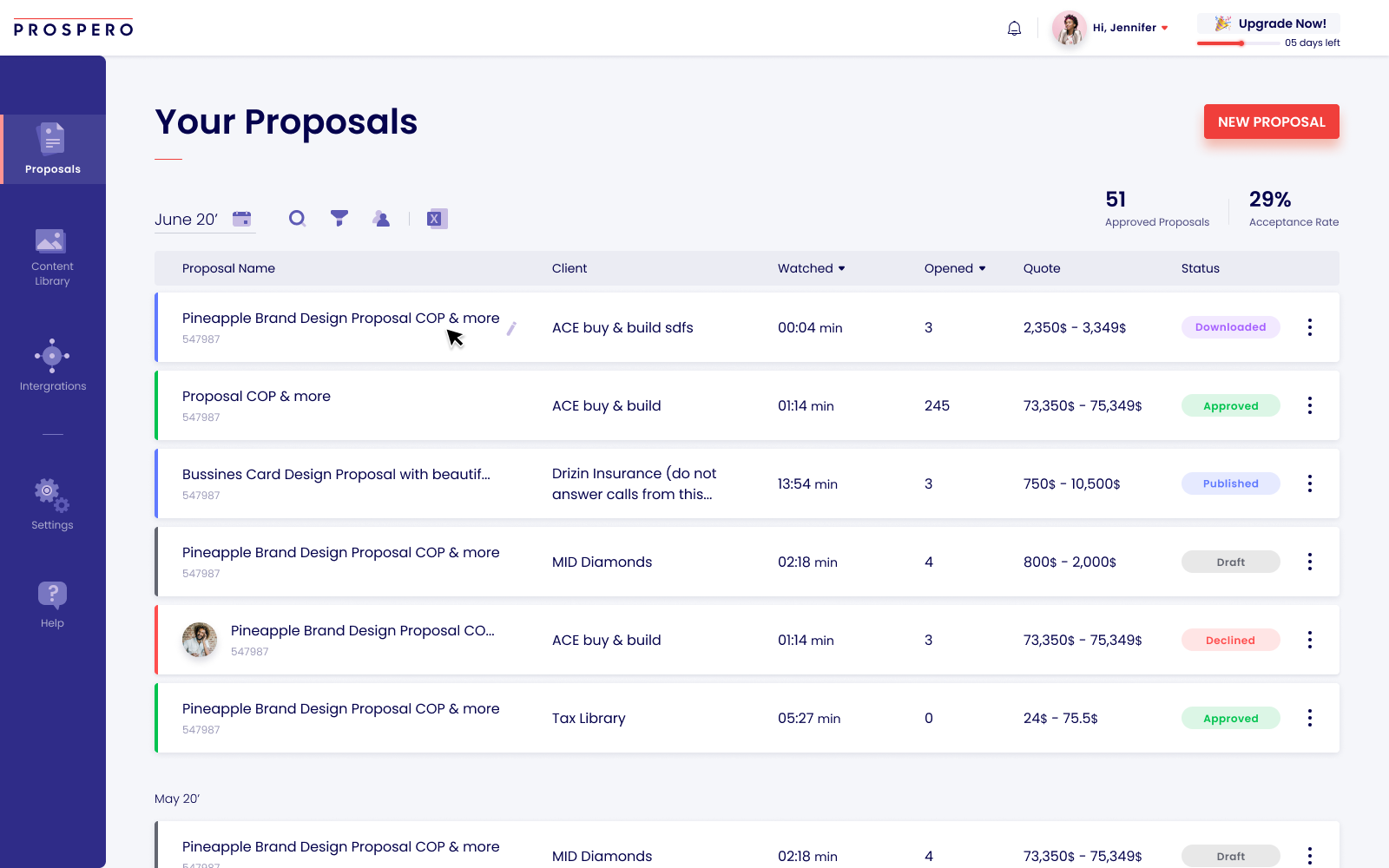This screenshot has height=868, width=1389.
Task: Export proposals with the Excel icon
Action: pos(437,219)
